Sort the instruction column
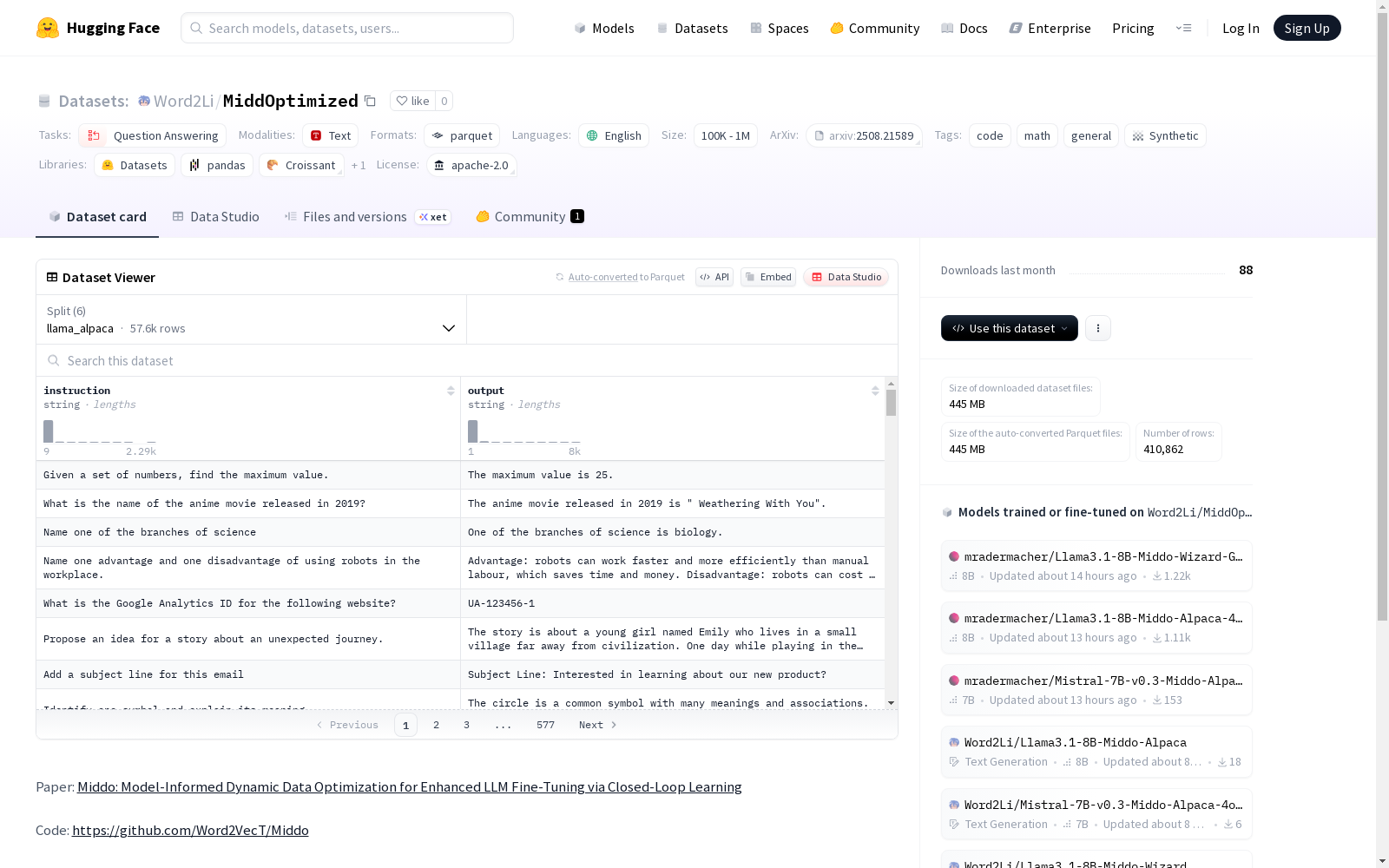The width and height of the screenshot is (1389, 868). [451, 391]
